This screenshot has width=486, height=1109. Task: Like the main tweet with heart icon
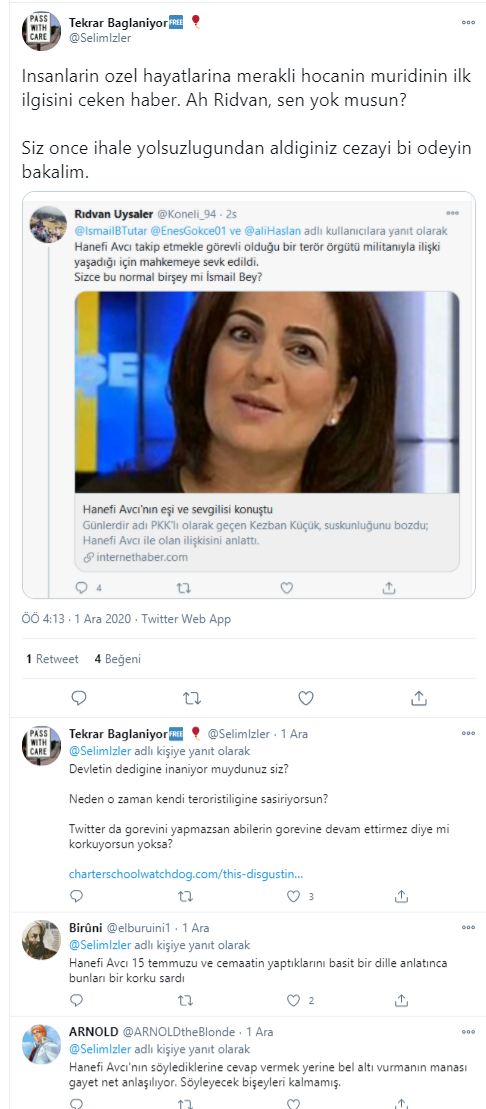[306, 698]
